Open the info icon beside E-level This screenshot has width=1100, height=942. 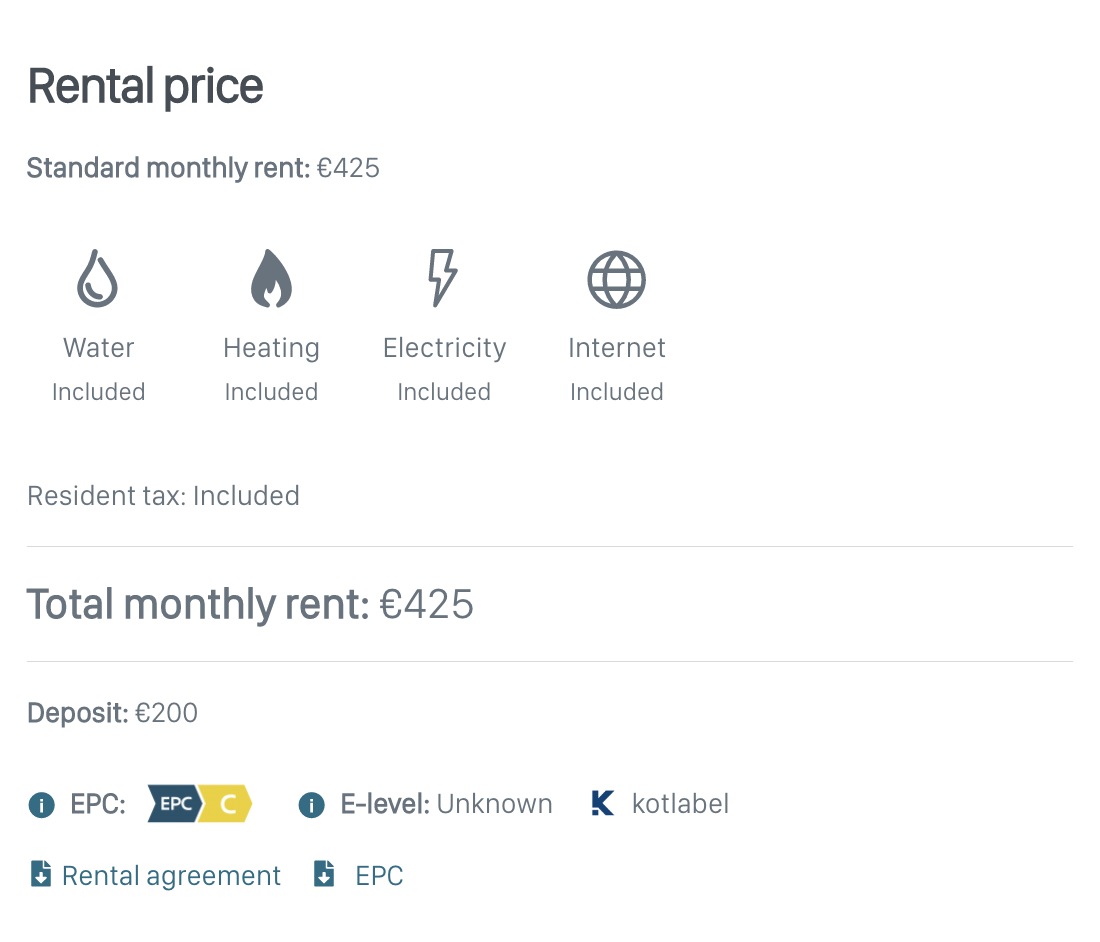click(x=312, y=805)
